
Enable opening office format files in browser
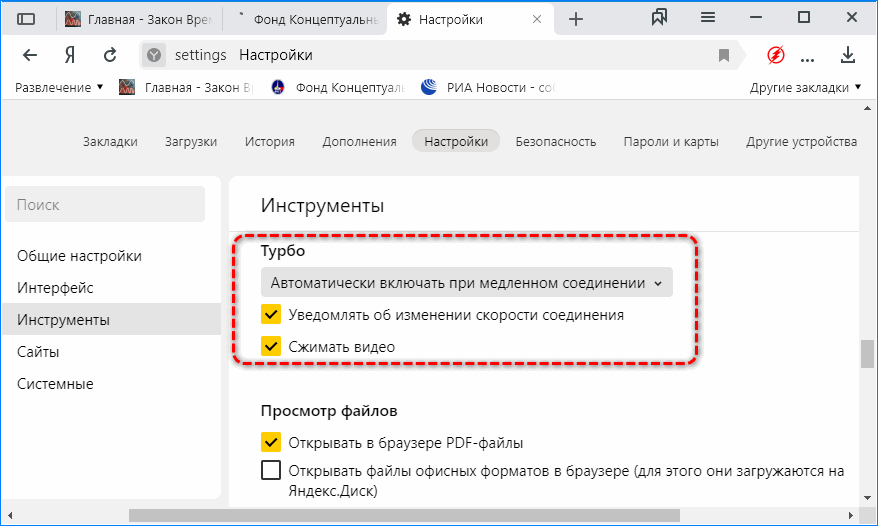tap(271, 471)
